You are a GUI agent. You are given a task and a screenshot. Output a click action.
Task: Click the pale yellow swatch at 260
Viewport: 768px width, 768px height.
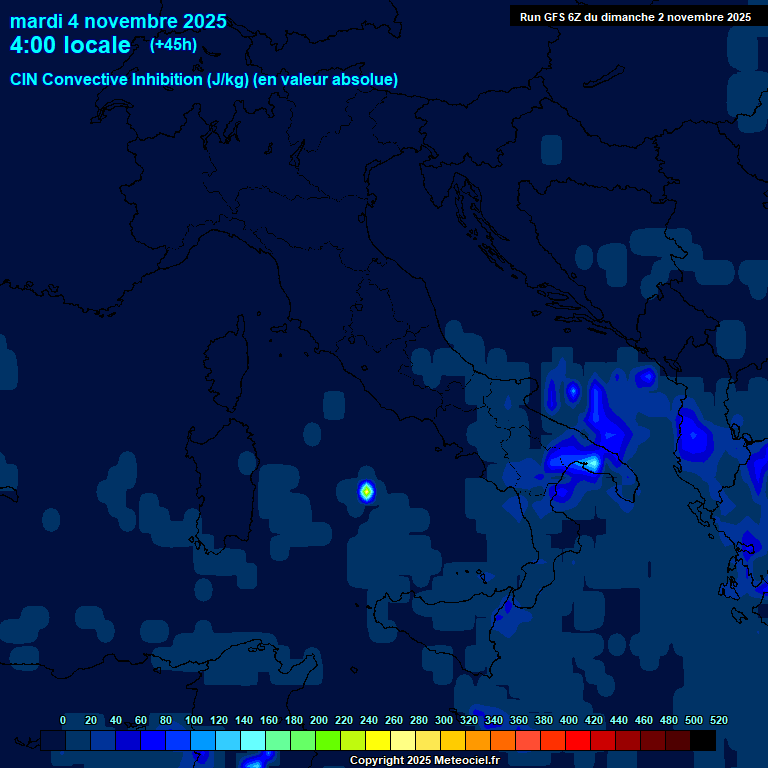point(403,740)
